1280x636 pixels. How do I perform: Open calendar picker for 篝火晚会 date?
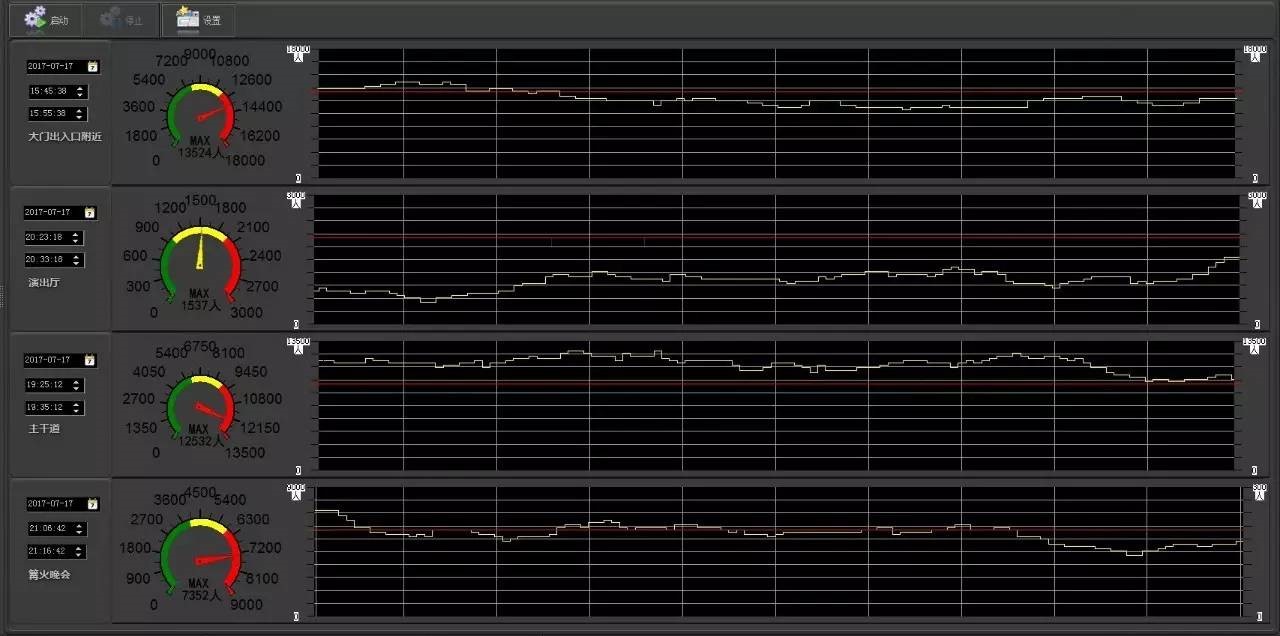click(x=93, y=504)
